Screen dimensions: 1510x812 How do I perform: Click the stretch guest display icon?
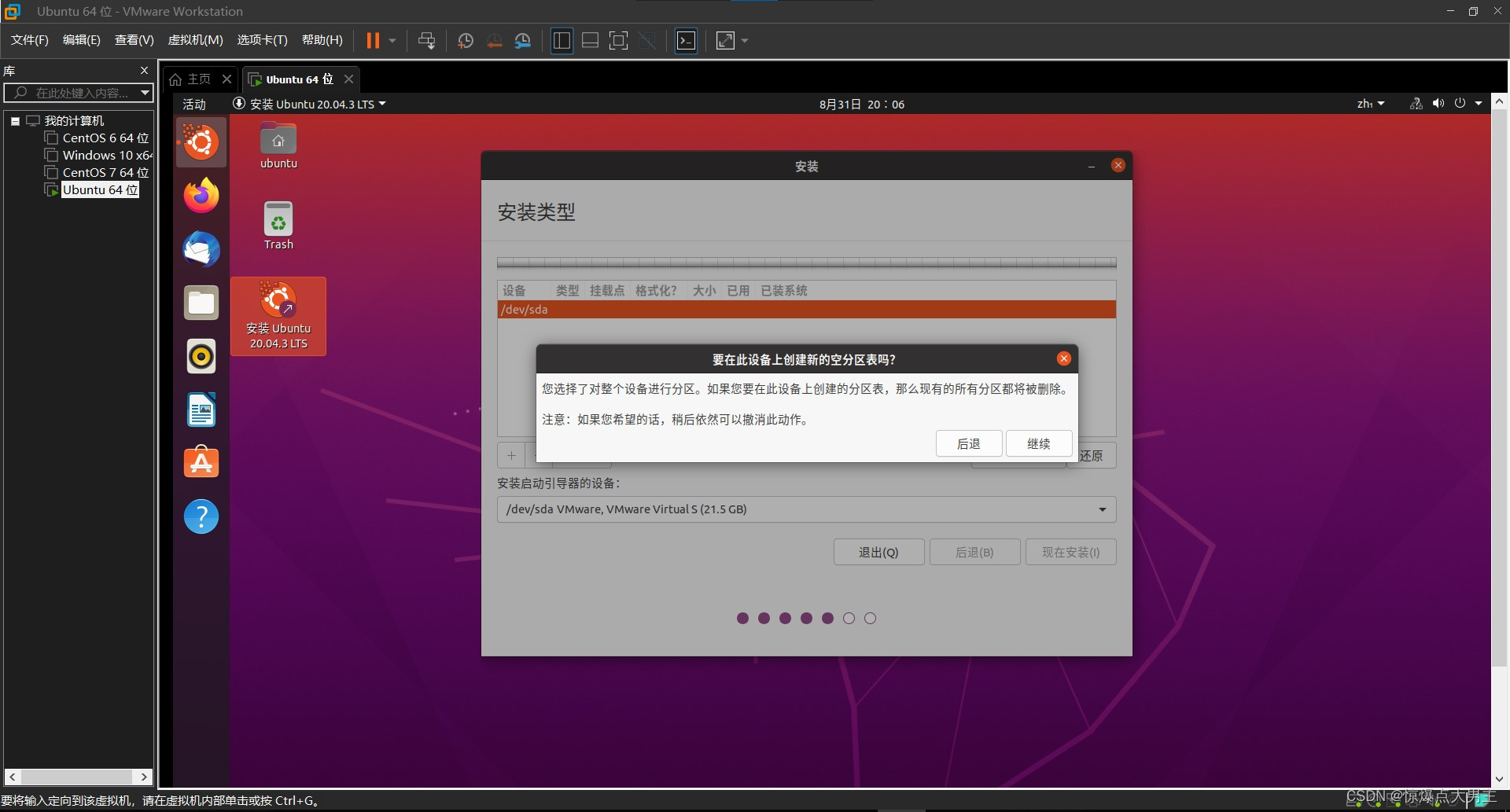(x=725, y=41)
